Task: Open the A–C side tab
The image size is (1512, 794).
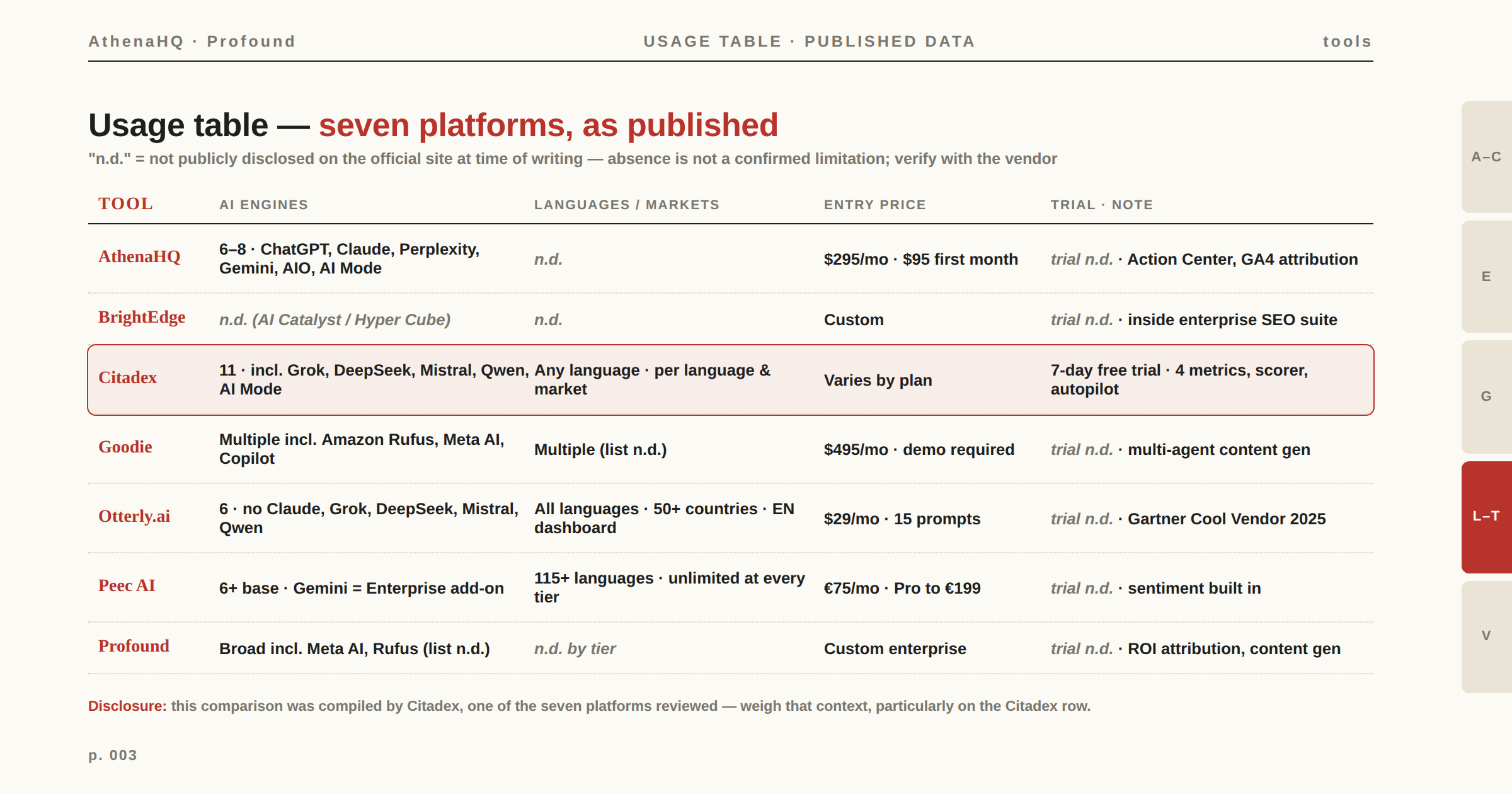Action: tap(1487, 157)
